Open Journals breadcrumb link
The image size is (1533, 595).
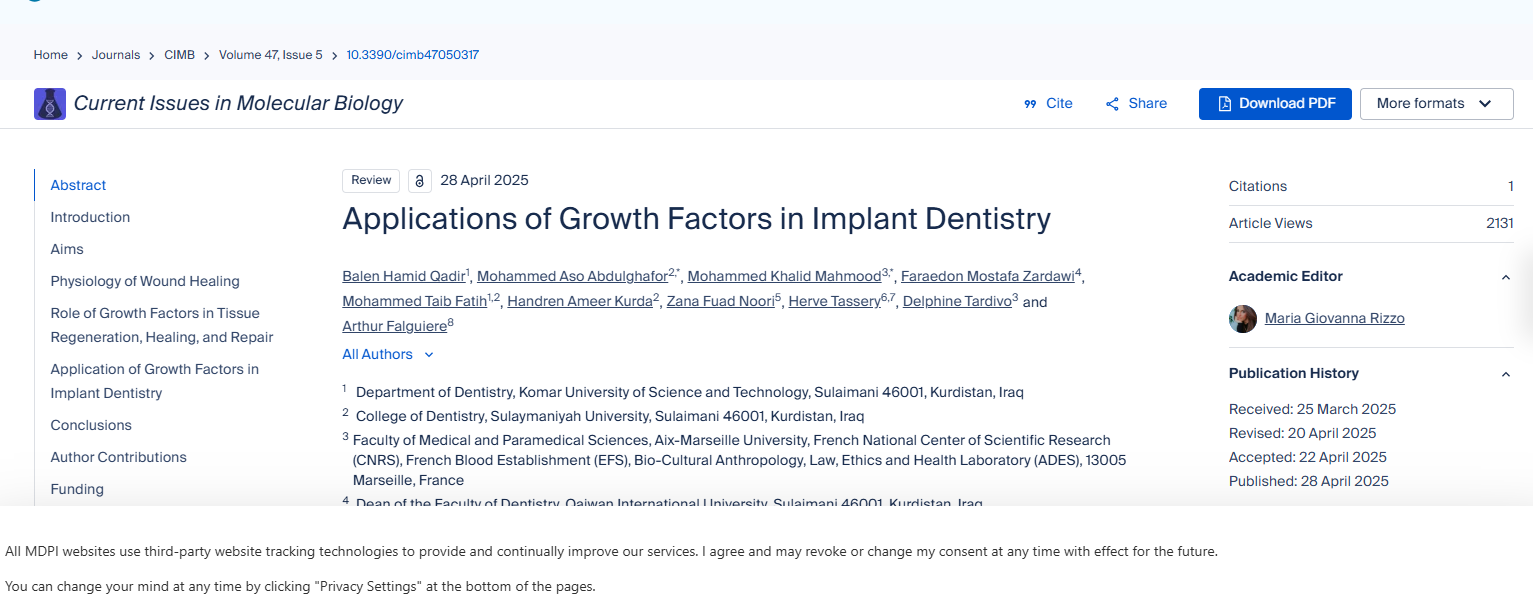tap(116, 55)
